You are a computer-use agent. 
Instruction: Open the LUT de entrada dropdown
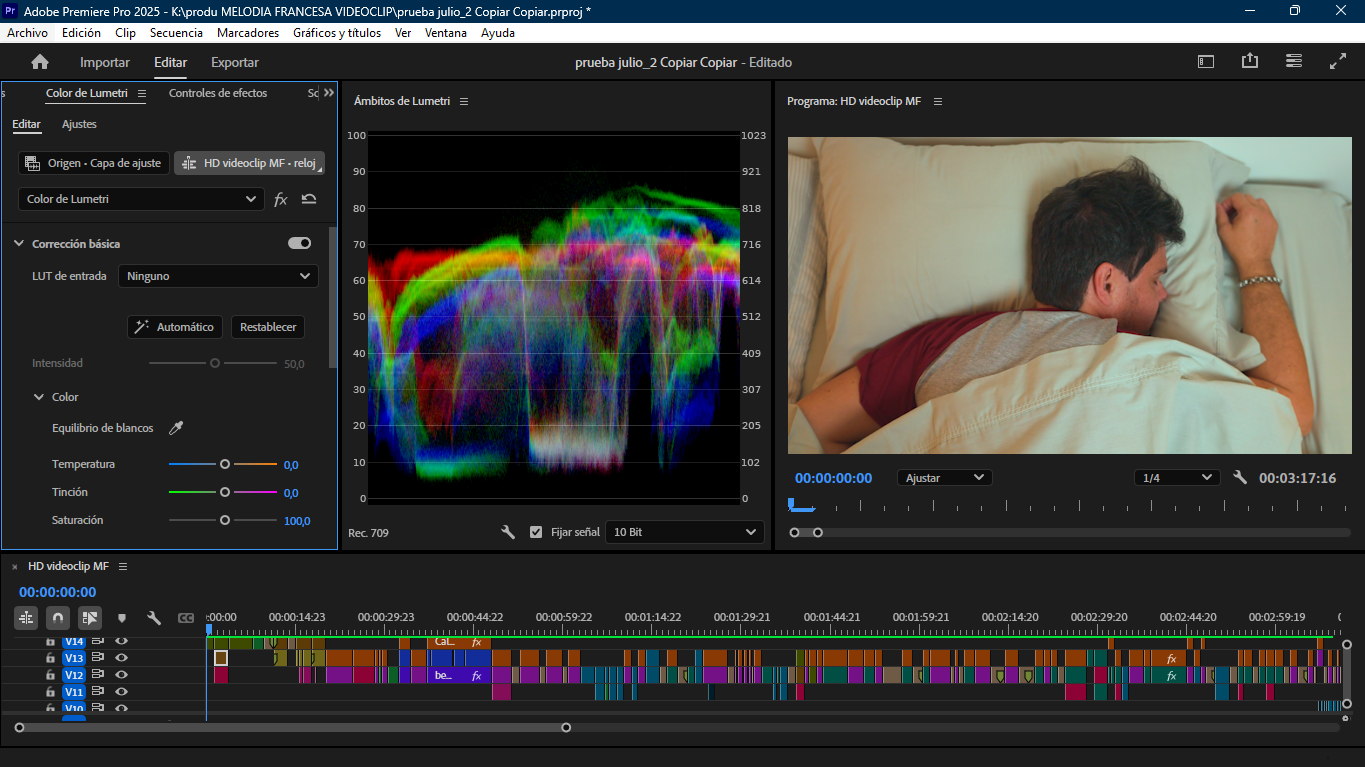(x=218, y=276)
